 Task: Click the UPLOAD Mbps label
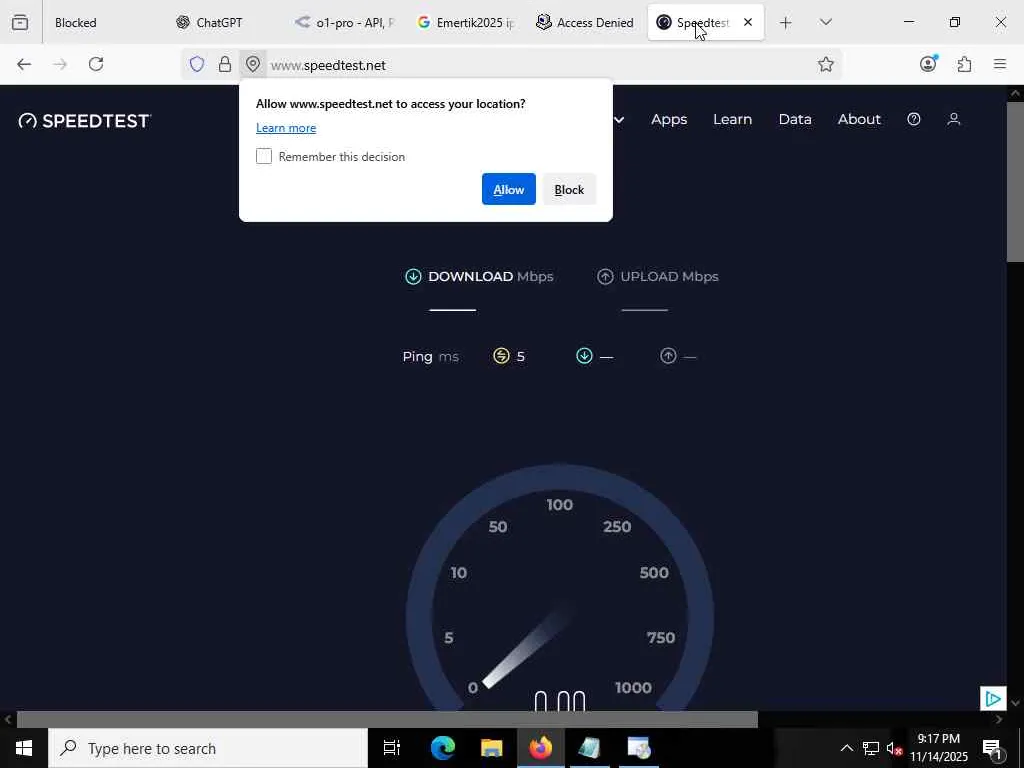click(x=669, y=277)
